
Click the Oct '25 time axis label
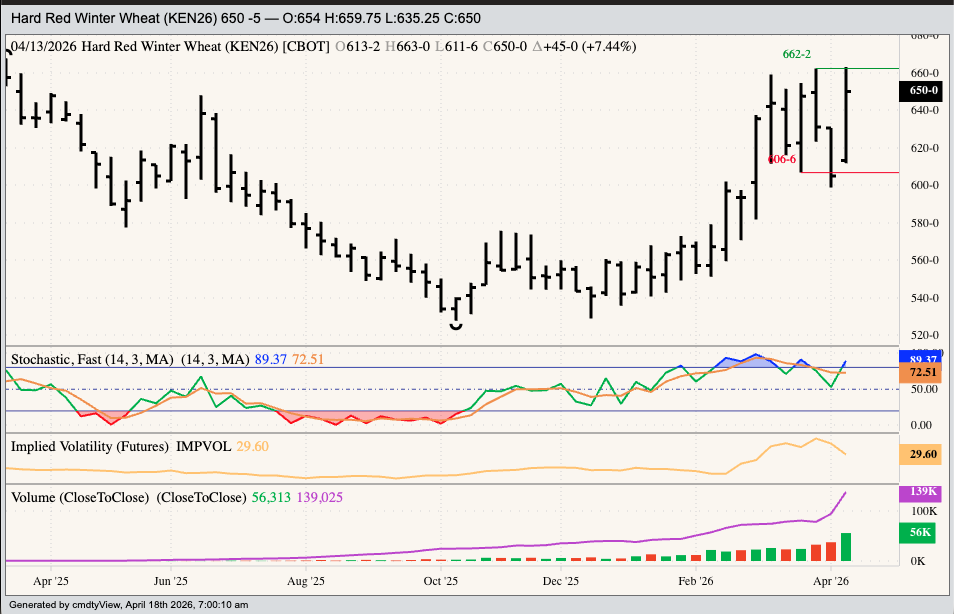point(440,581)
